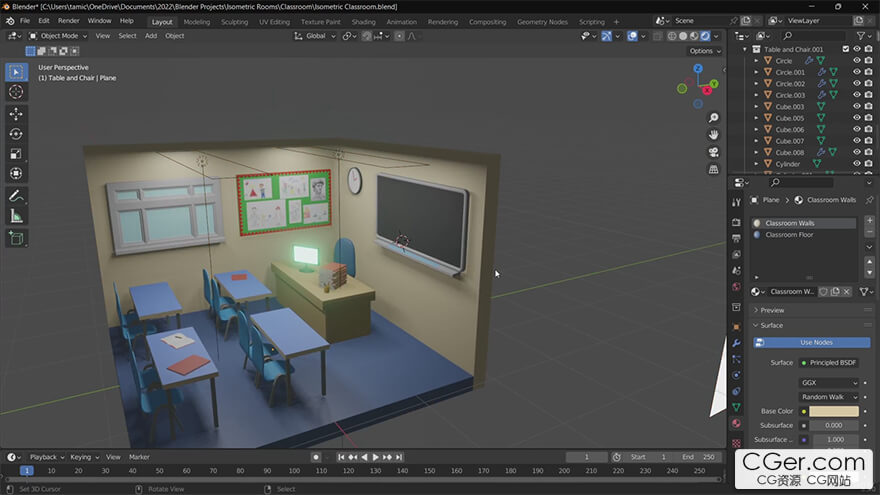Open the Object Mode dropdown
This screenshot has width=880, height=495.
point(58,36)
